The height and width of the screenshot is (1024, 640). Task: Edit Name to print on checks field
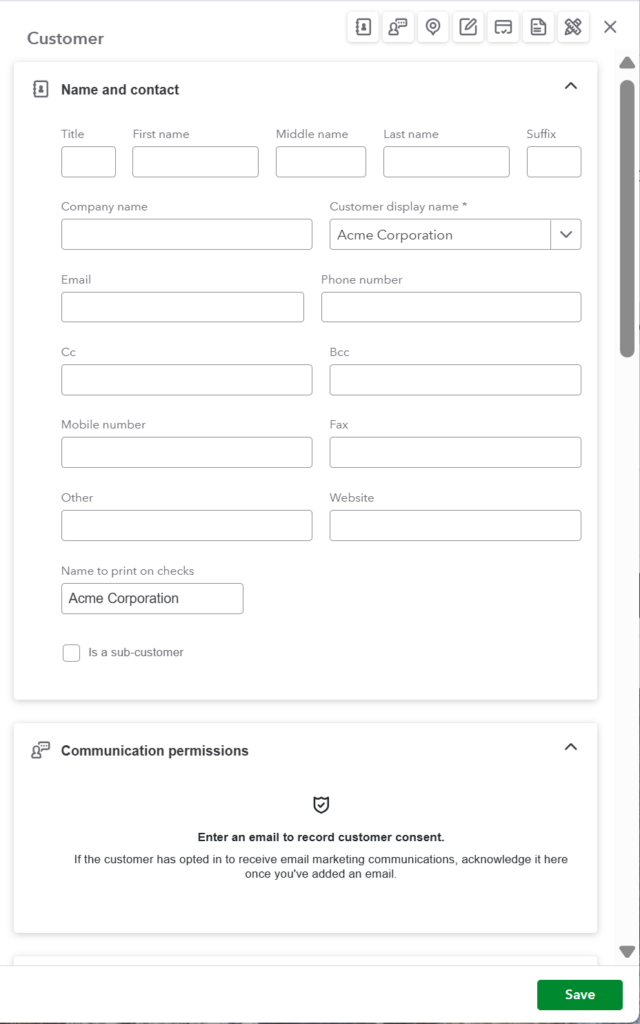(152, 598)
